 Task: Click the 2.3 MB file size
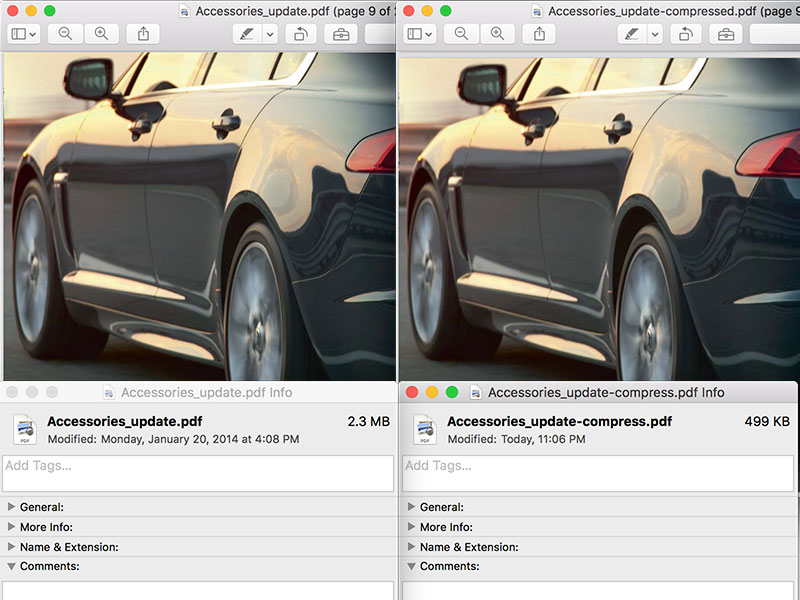[x=368, y=421]
